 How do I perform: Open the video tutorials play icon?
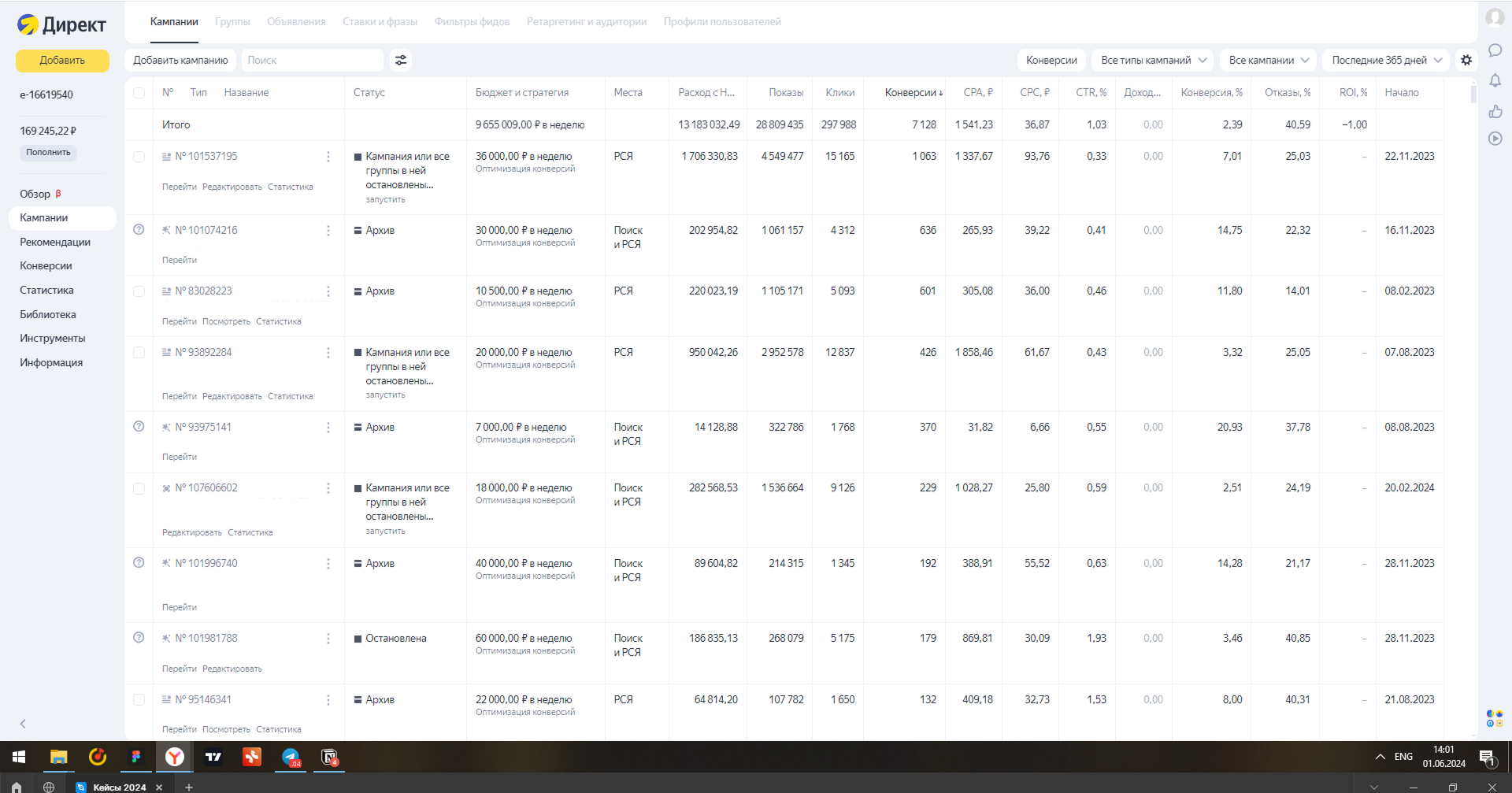1495,139
